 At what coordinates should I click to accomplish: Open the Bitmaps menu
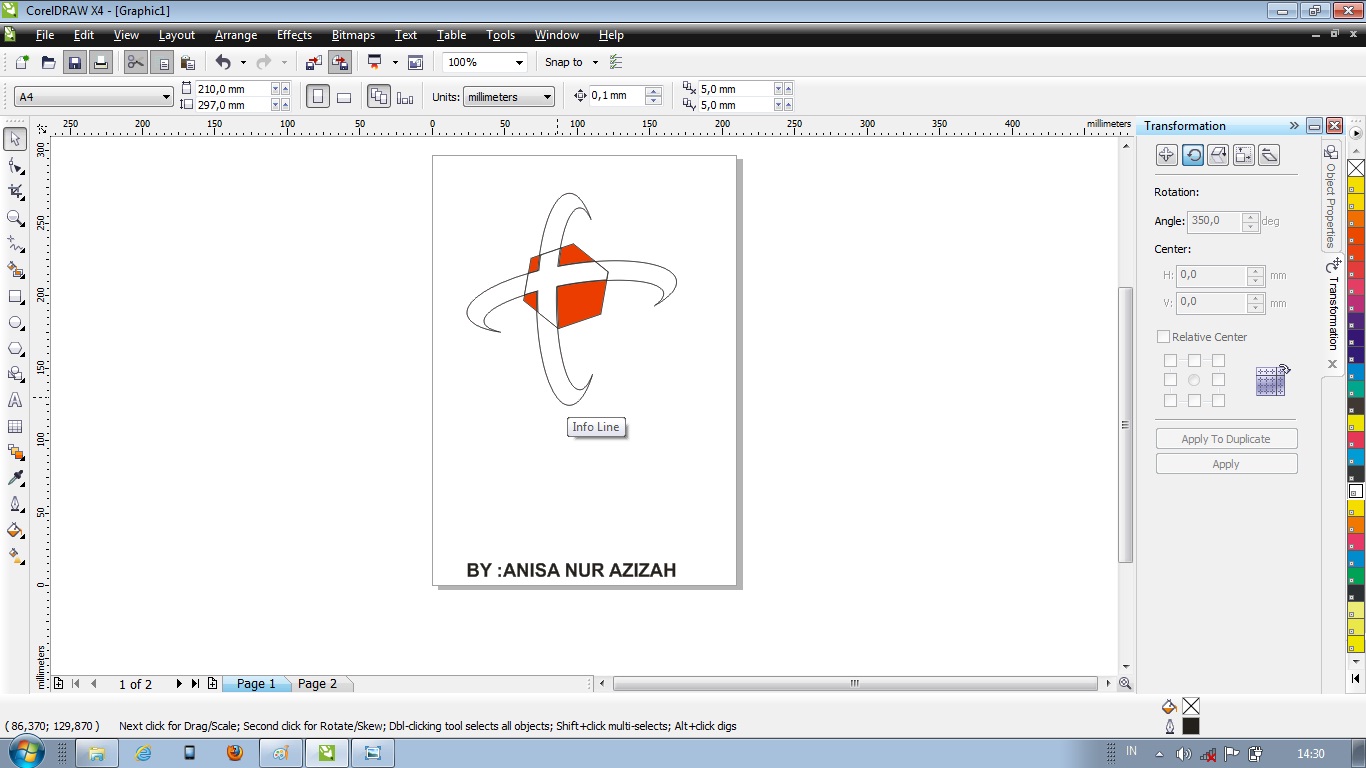(352, 35)
